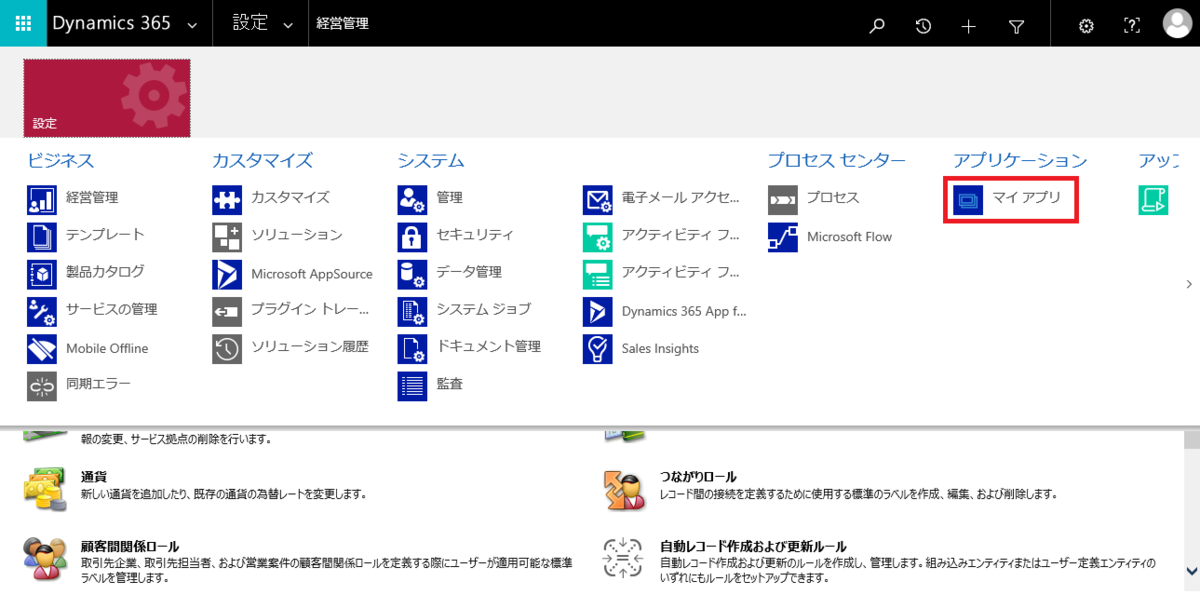
Task: Click the ドキュメント管理 icon
Action: coord(412,349)
